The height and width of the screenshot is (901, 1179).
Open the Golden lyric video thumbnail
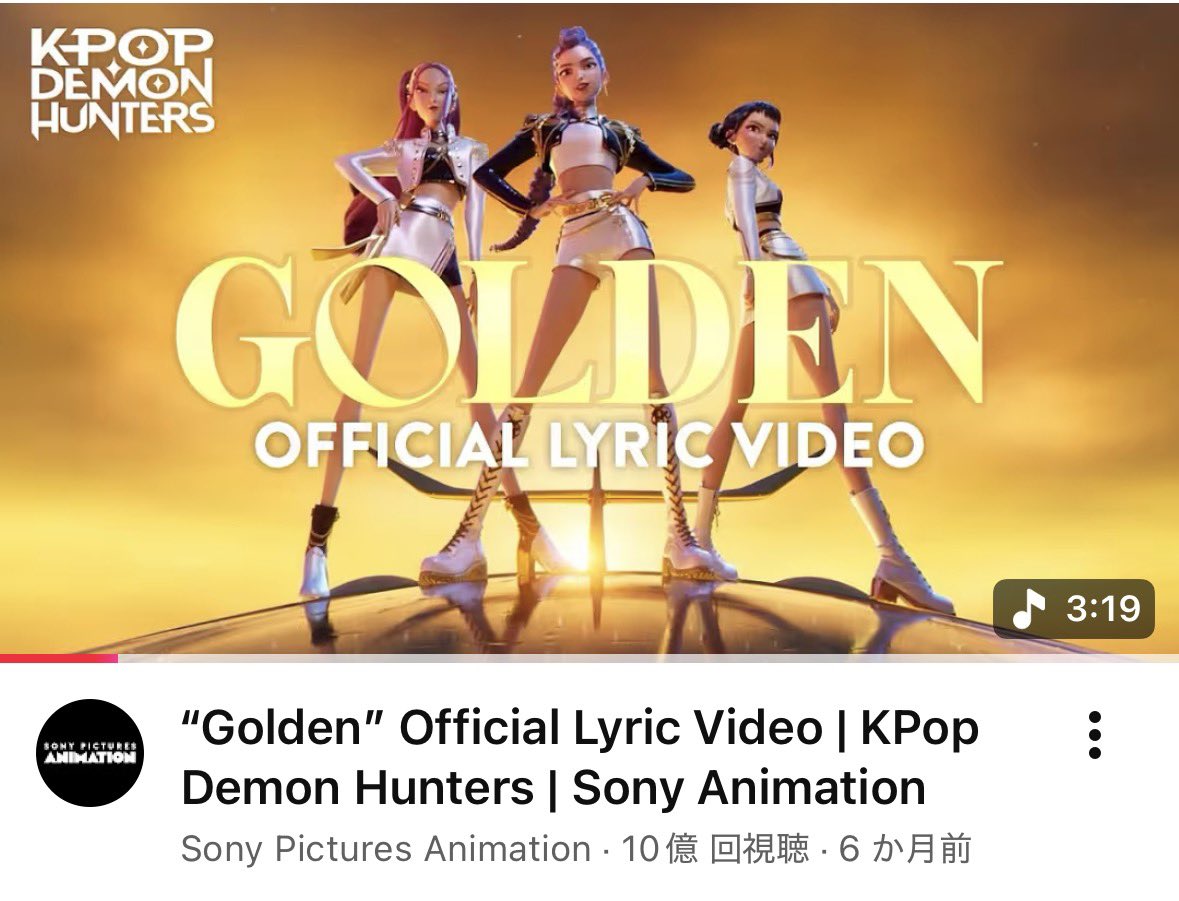pyautogui.click(x=590, y=329)
